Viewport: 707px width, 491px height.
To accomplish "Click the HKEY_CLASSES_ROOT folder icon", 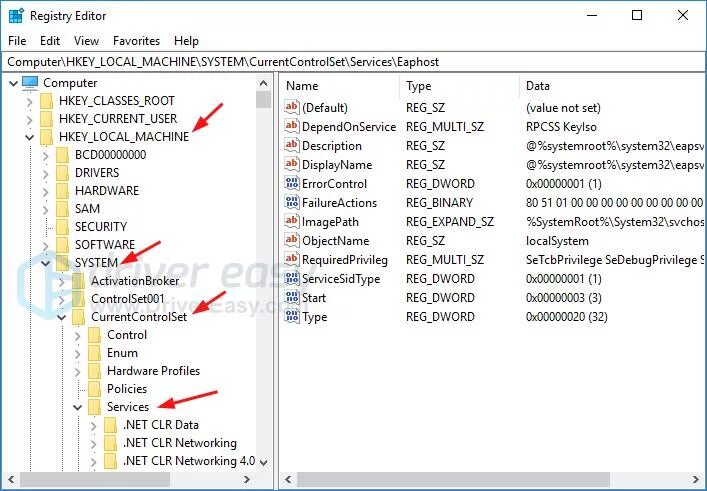I will (46, 101).
